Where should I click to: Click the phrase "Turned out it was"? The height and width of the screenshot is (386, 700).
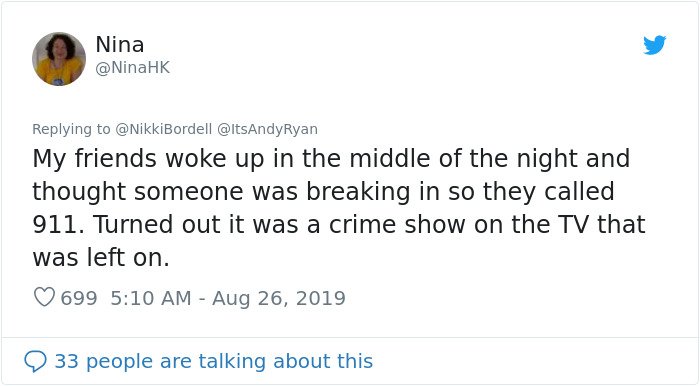coord(196,224)
